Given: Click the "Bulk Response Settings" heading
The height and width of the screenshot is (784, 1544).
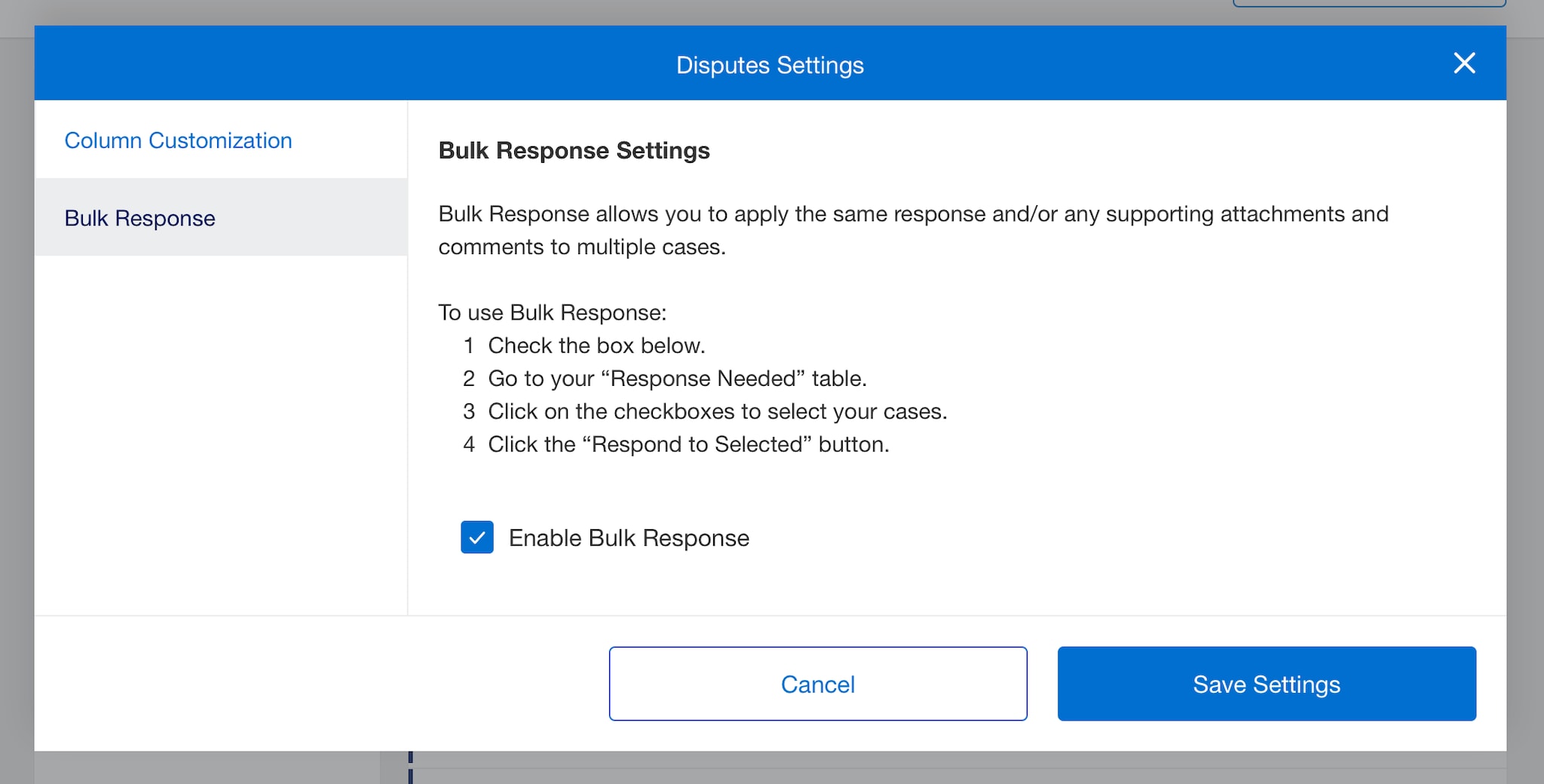Looking at the screenshot, I should [574, 151].
